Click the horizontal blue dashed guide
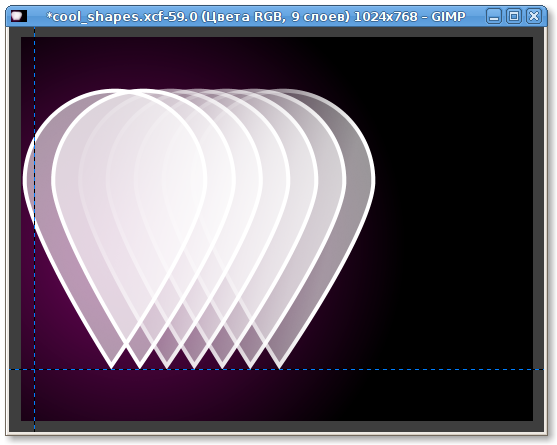557x445 pixels. (x=276, y=369)
